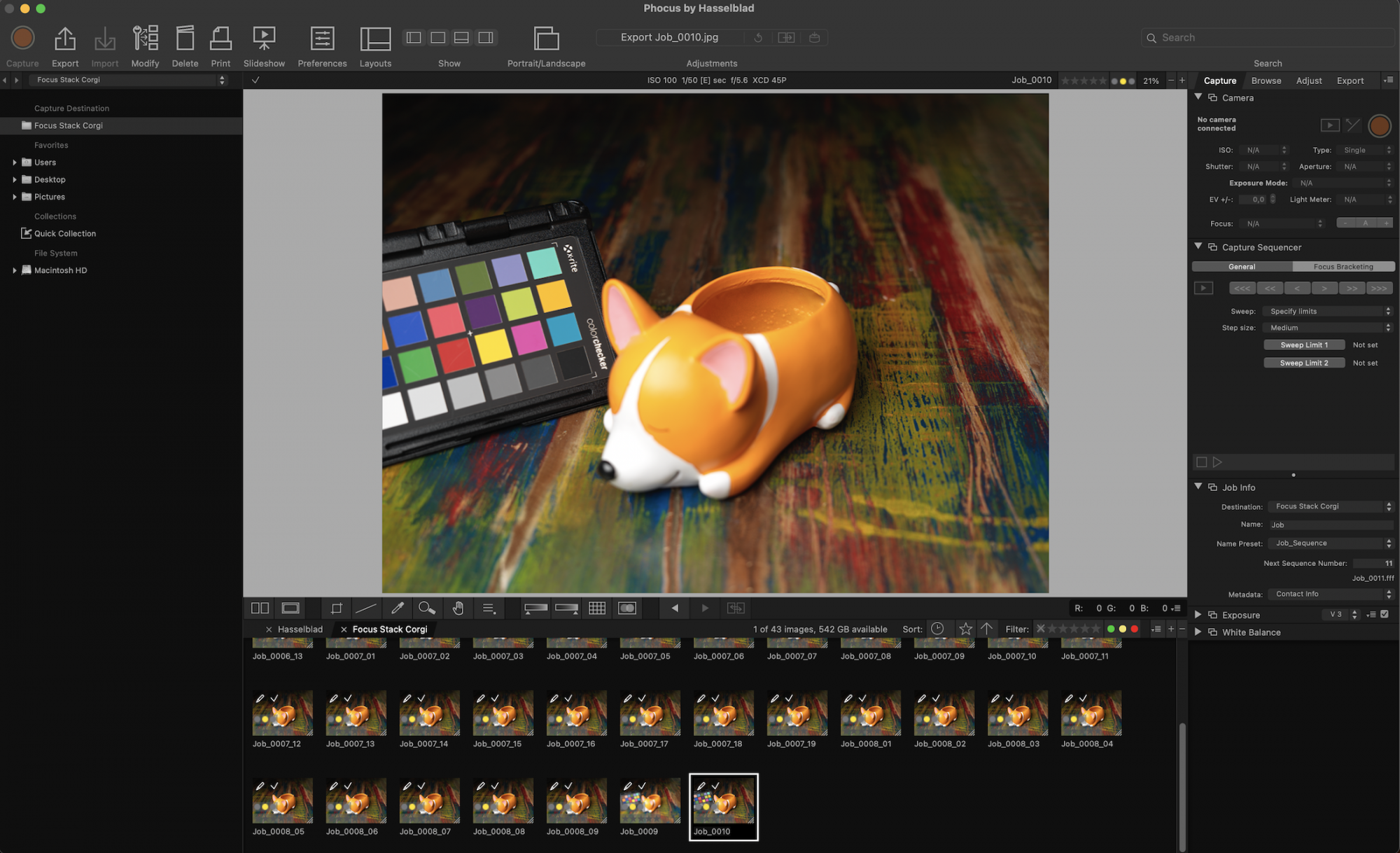Collapse the Capture Sequencer section

pos(1198,247)
